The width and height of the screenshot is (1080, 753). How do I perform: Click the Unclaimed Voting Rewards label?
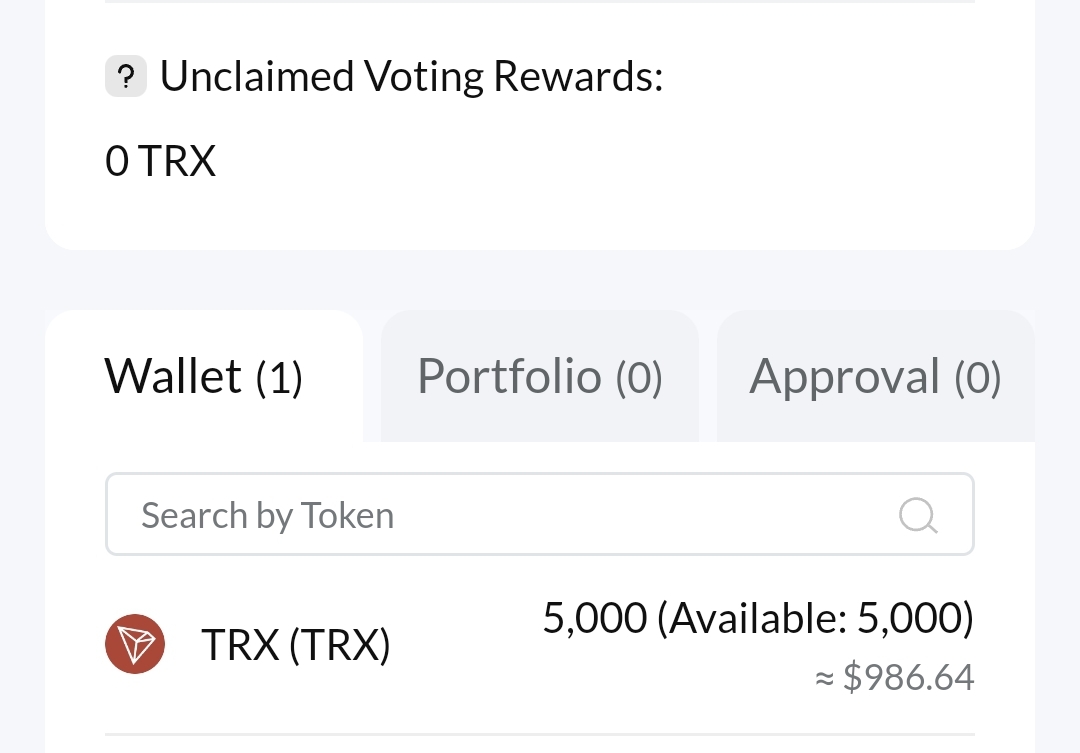point(411,77)
